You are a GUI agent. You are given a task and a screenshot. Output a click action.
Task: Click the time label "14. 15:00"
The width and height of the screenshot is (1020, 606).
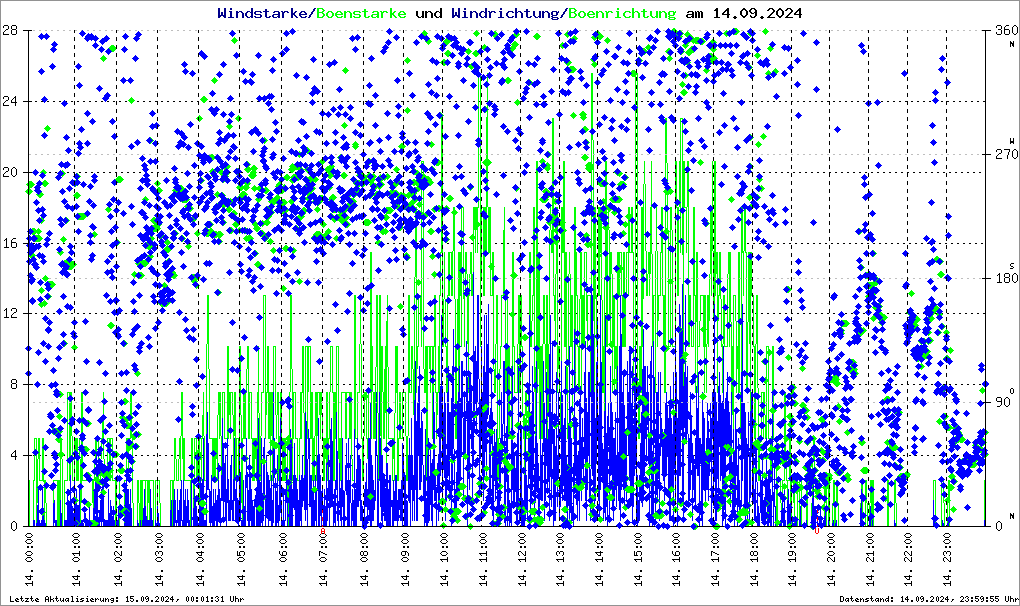638,560
